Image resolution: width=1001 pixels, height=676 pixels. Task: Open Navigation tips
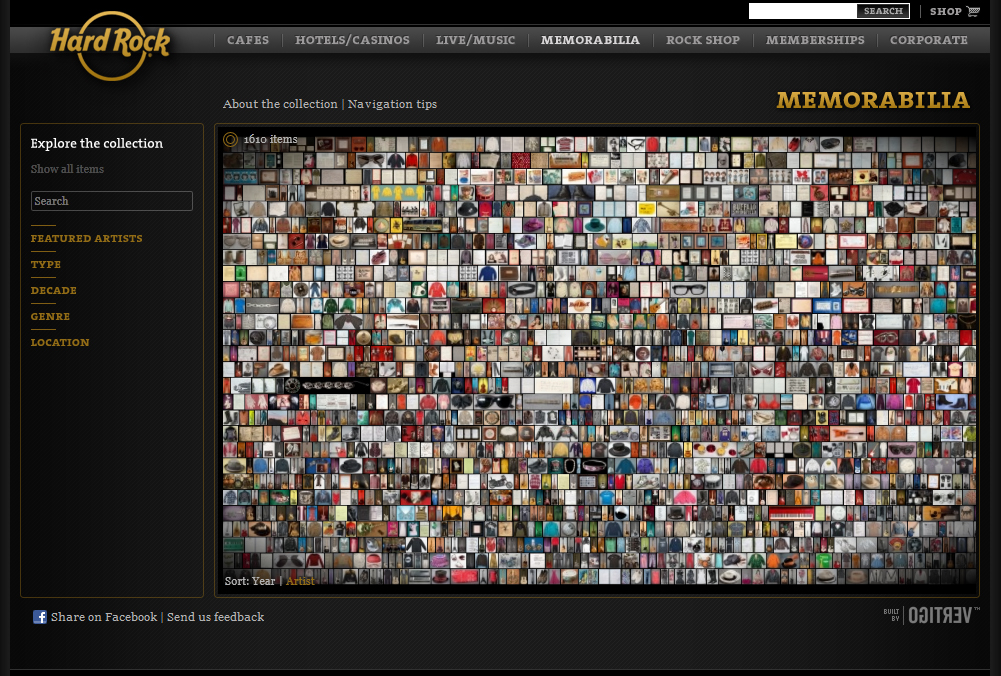(392, 104)
